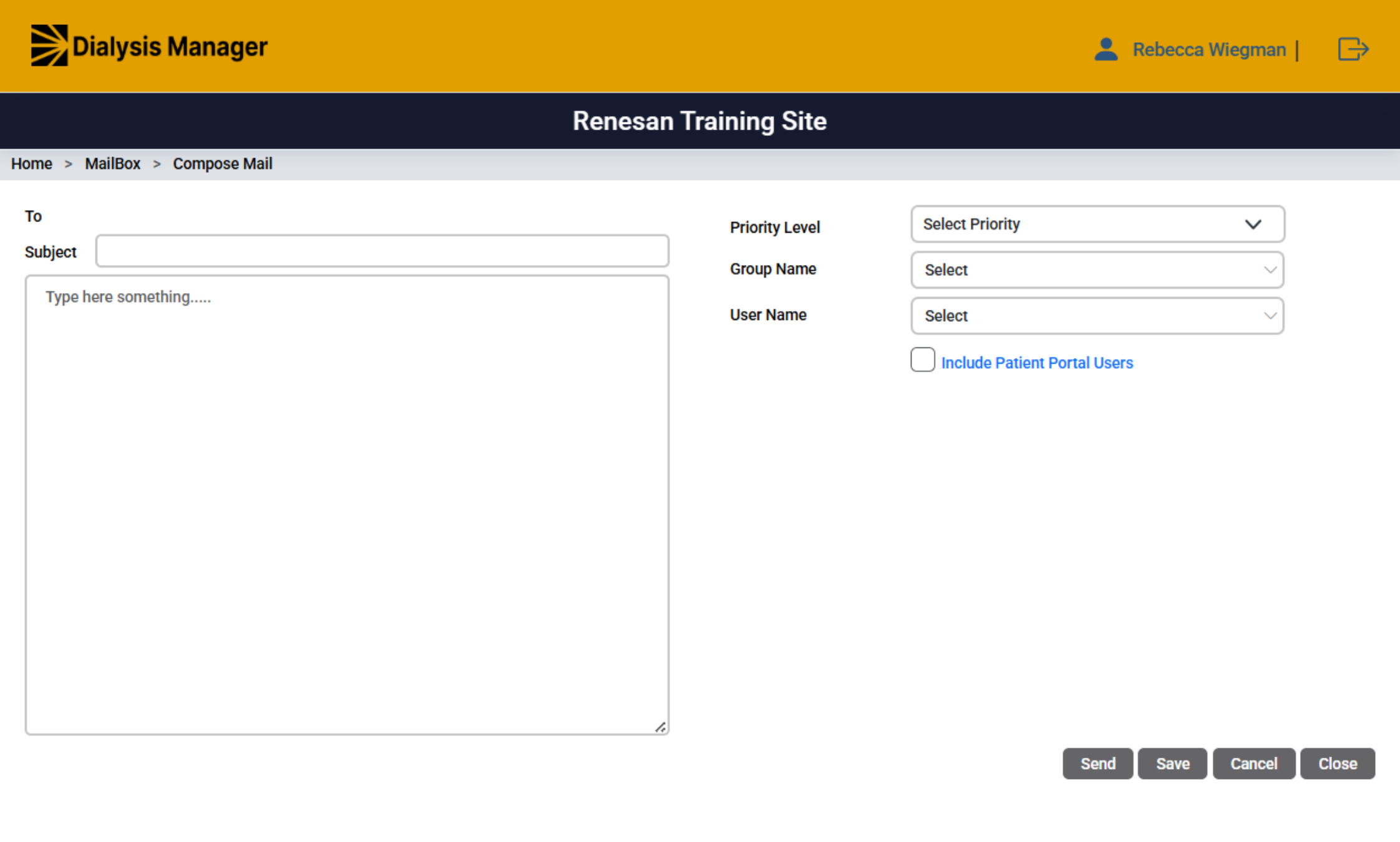Click the logout icon in the header

[x=1353, y=49]
